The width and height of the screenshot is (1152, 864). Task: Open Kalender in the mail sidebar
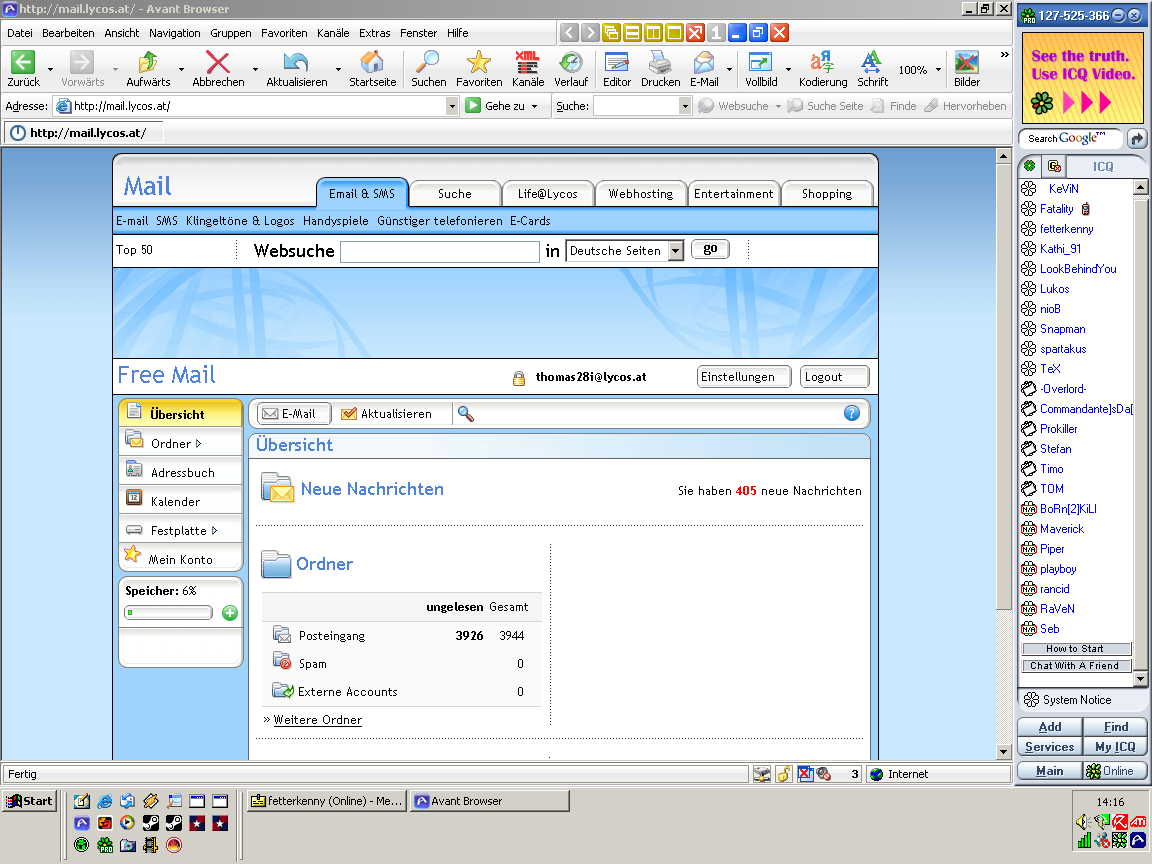tap(181, 501)
